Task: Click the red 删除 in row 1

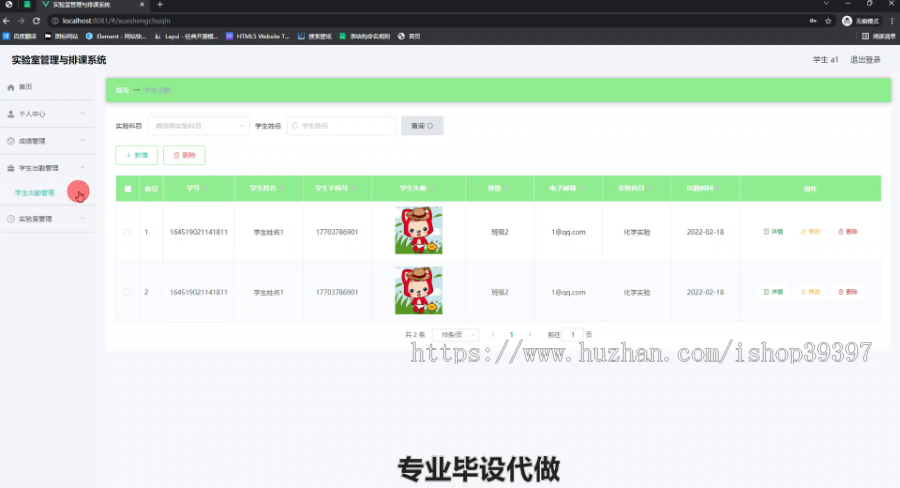Action: coord(848,231)
